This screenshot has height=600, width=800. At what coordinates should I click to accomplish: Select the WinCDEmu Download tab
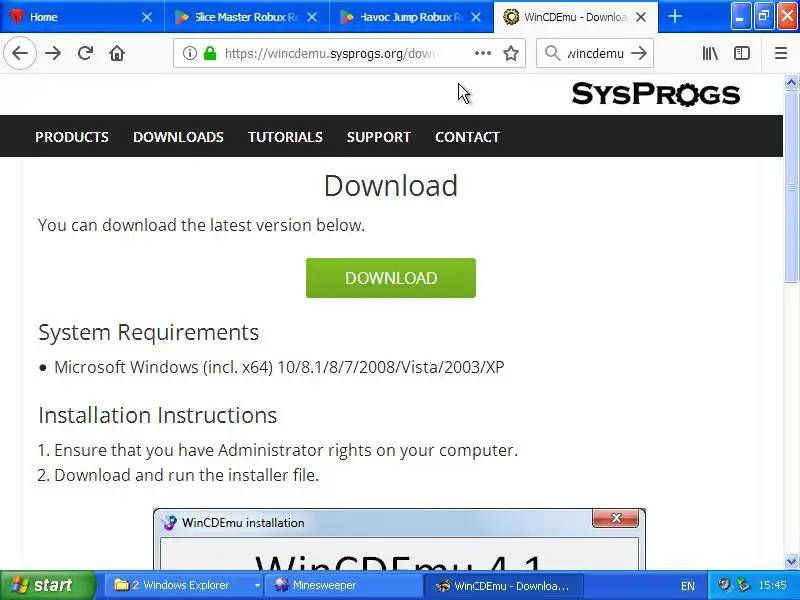(576, 17)
